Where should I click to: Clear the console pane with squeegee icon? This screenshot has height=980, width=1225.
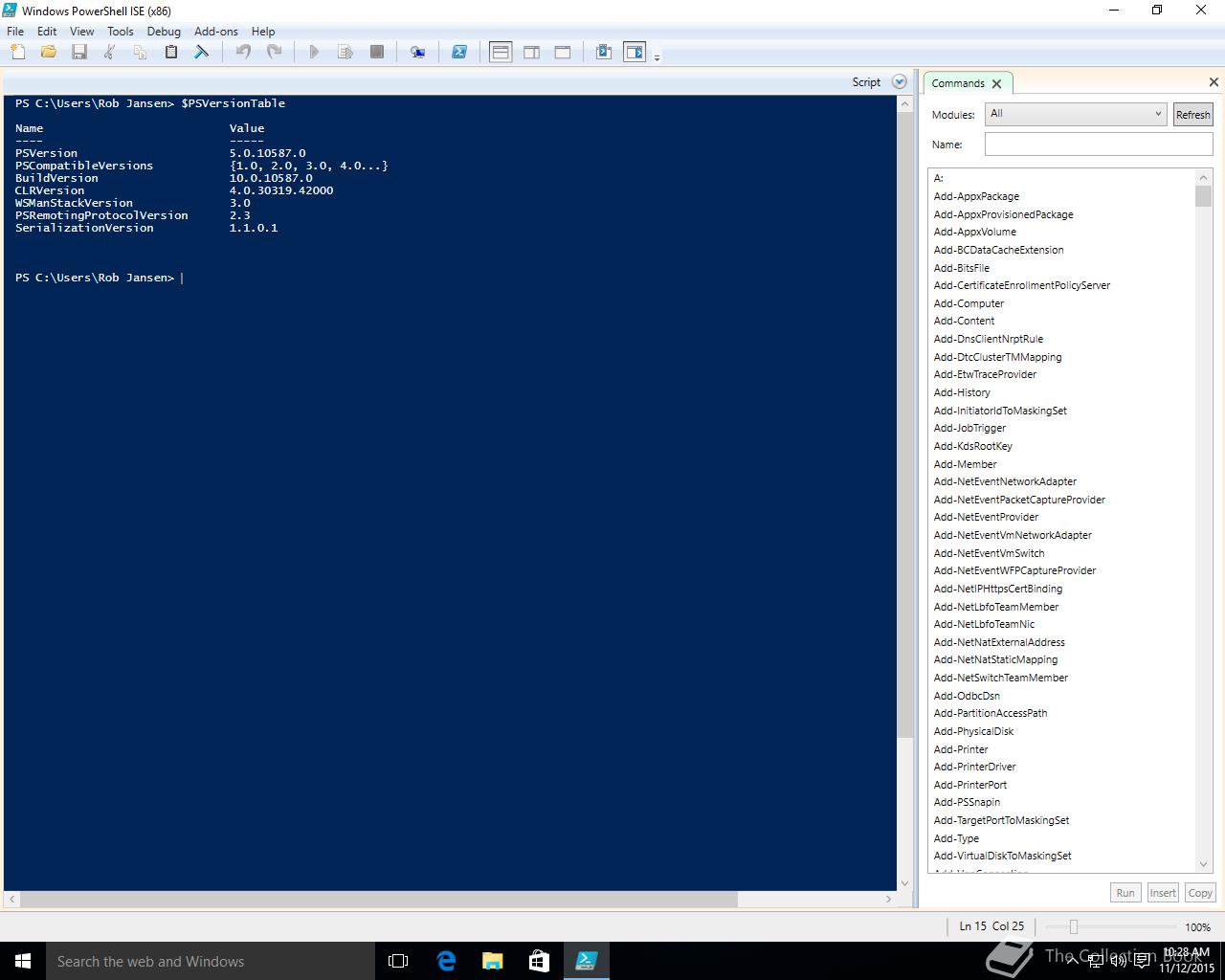tap(202, 53)
